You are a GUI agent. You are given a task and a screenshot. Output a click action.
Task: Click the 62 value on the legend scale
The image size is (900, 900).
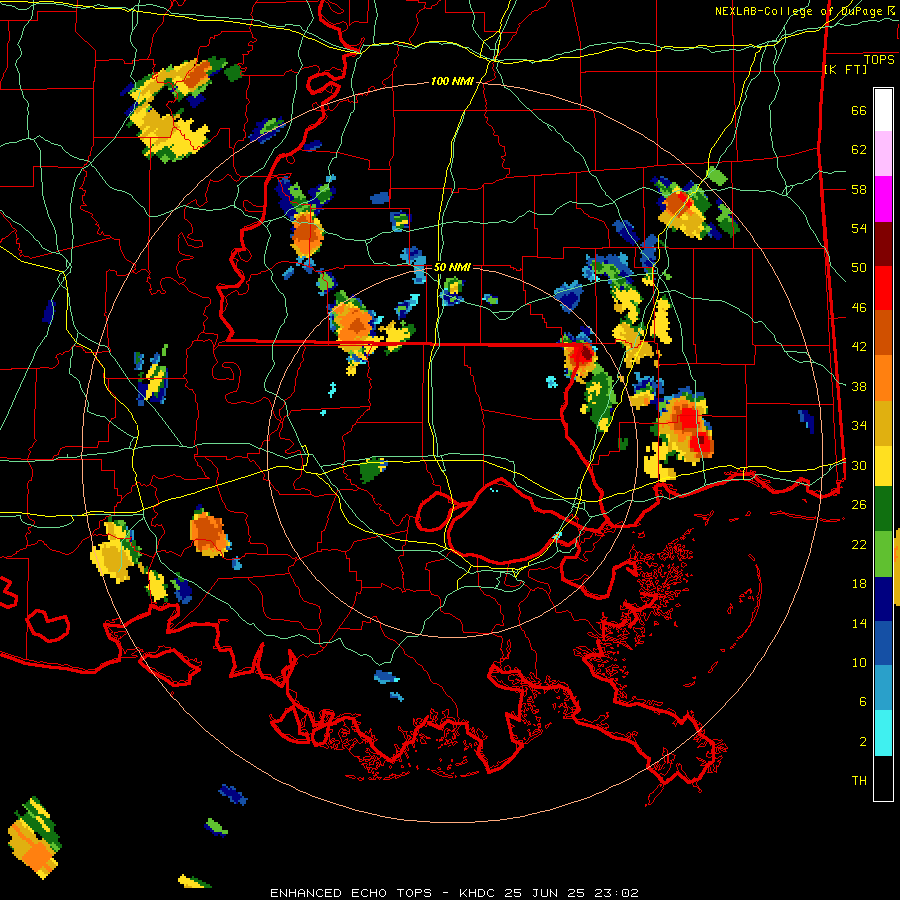point(859,150)
